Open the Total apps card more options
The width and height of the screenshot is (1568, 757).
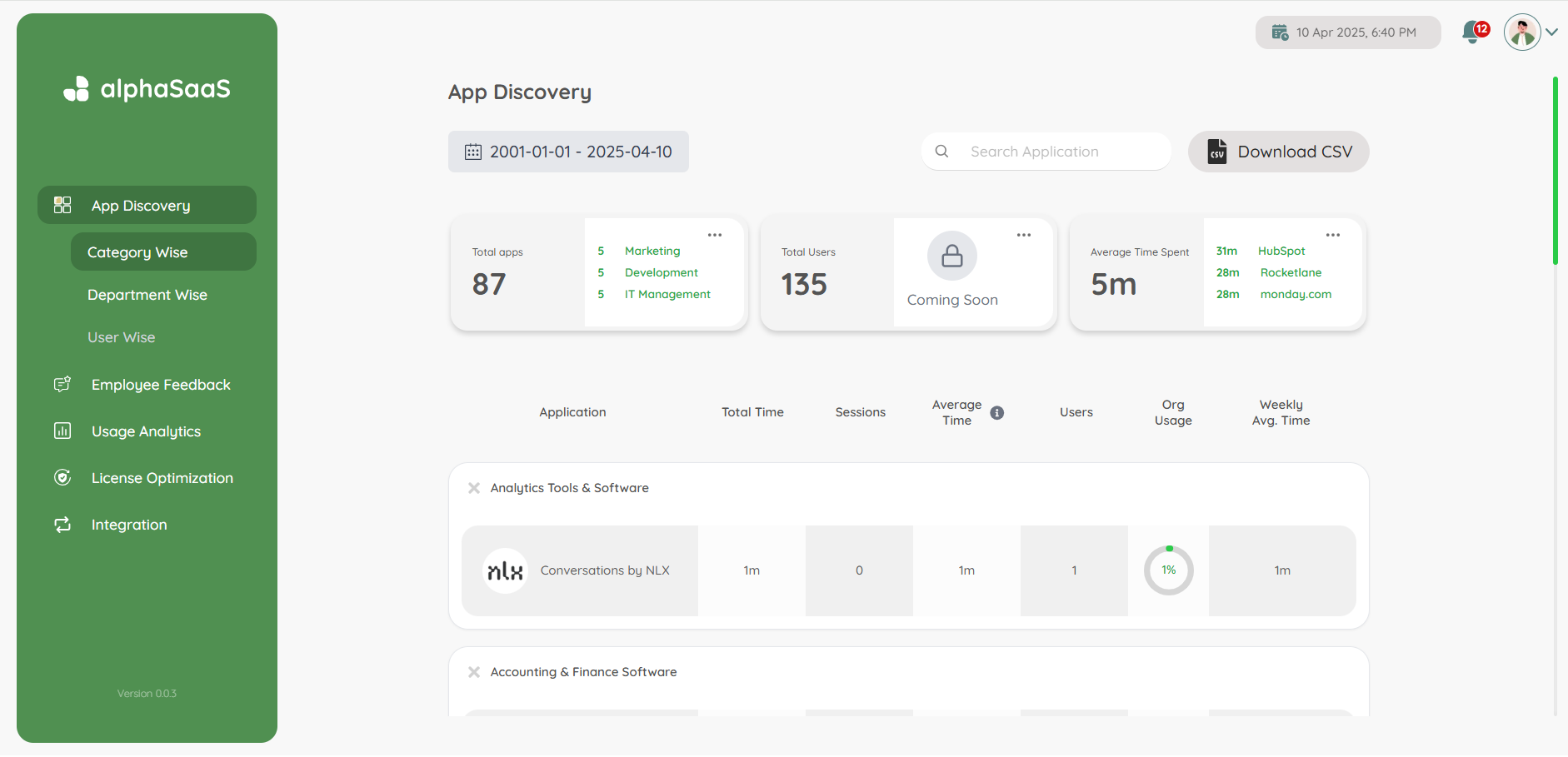715,235
